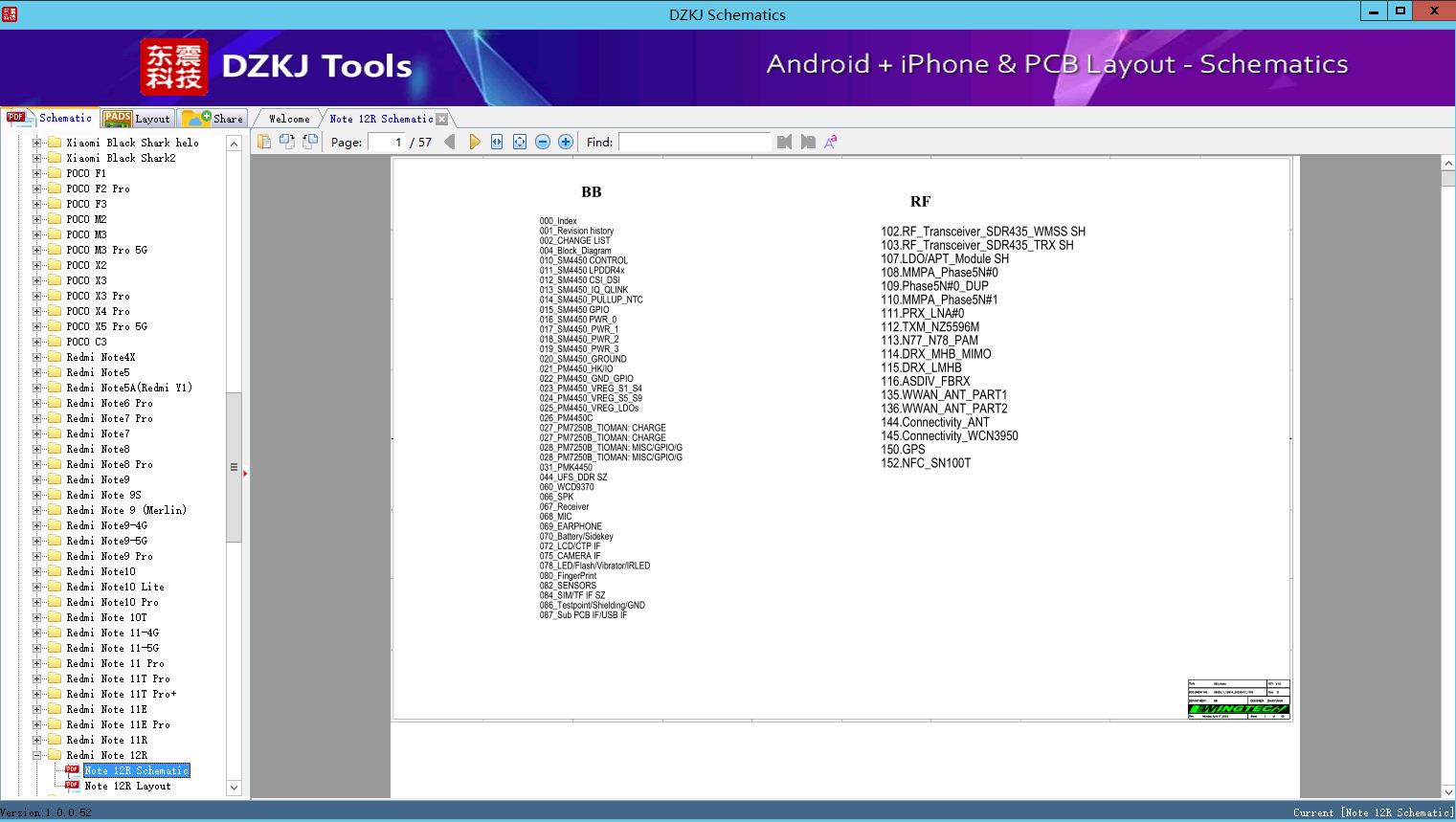The image size is (1456, 822).
Task: Click PDF icon beside Note 12R Layout
Action: [72, 786]
